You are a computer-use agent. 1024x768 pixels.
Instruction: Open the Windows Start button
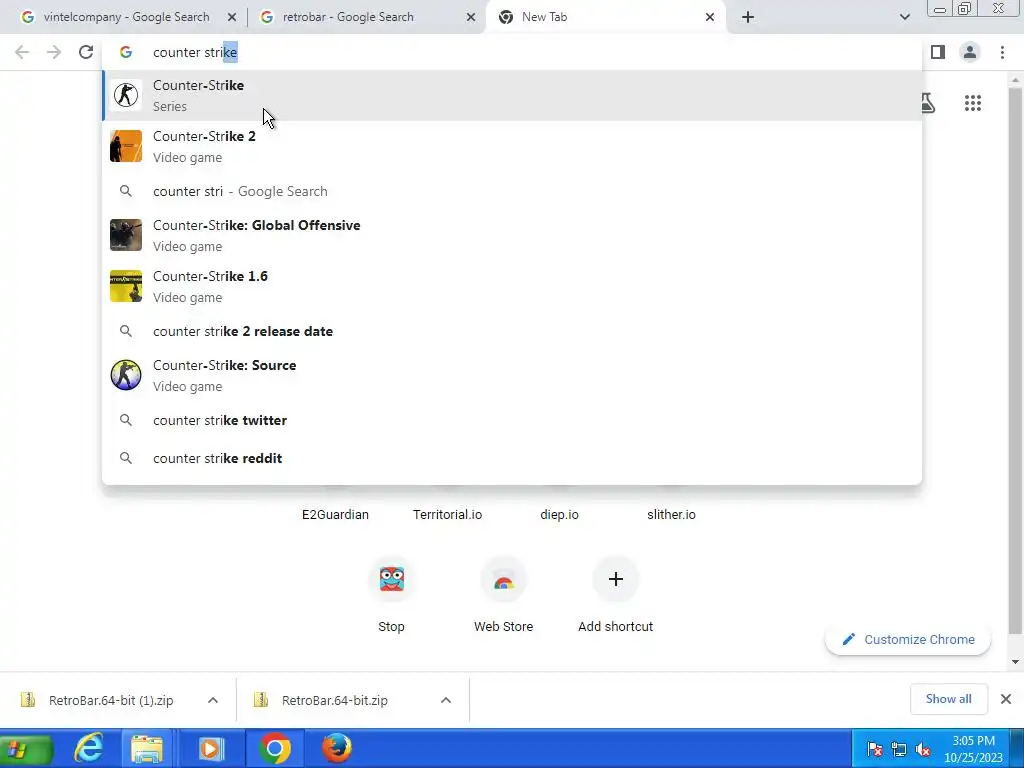coord(26,748)
